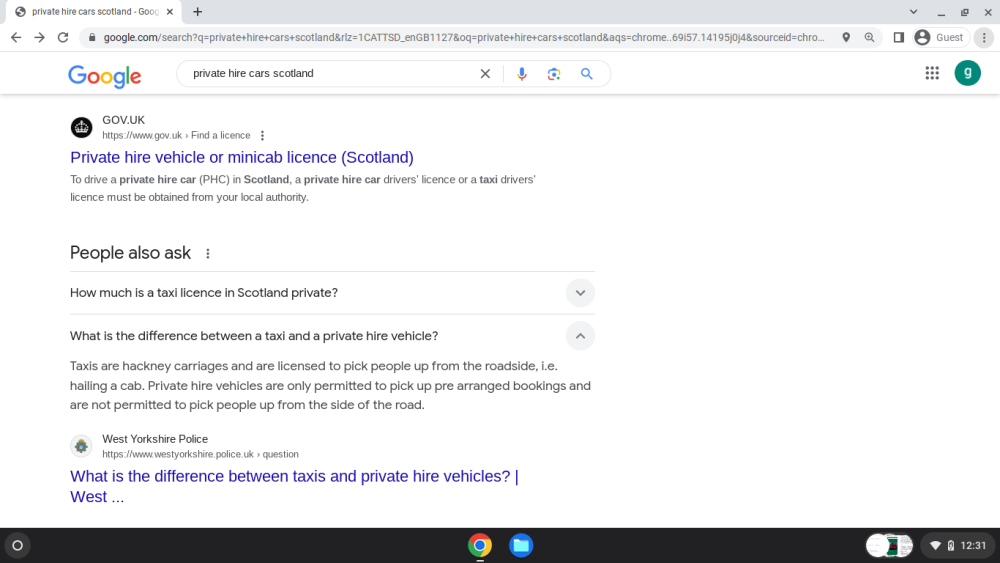Click the 'Taxis are hackney carriages' answer text
The width and height of the screenshot is (1000, 563).
(x=330, y=386)
